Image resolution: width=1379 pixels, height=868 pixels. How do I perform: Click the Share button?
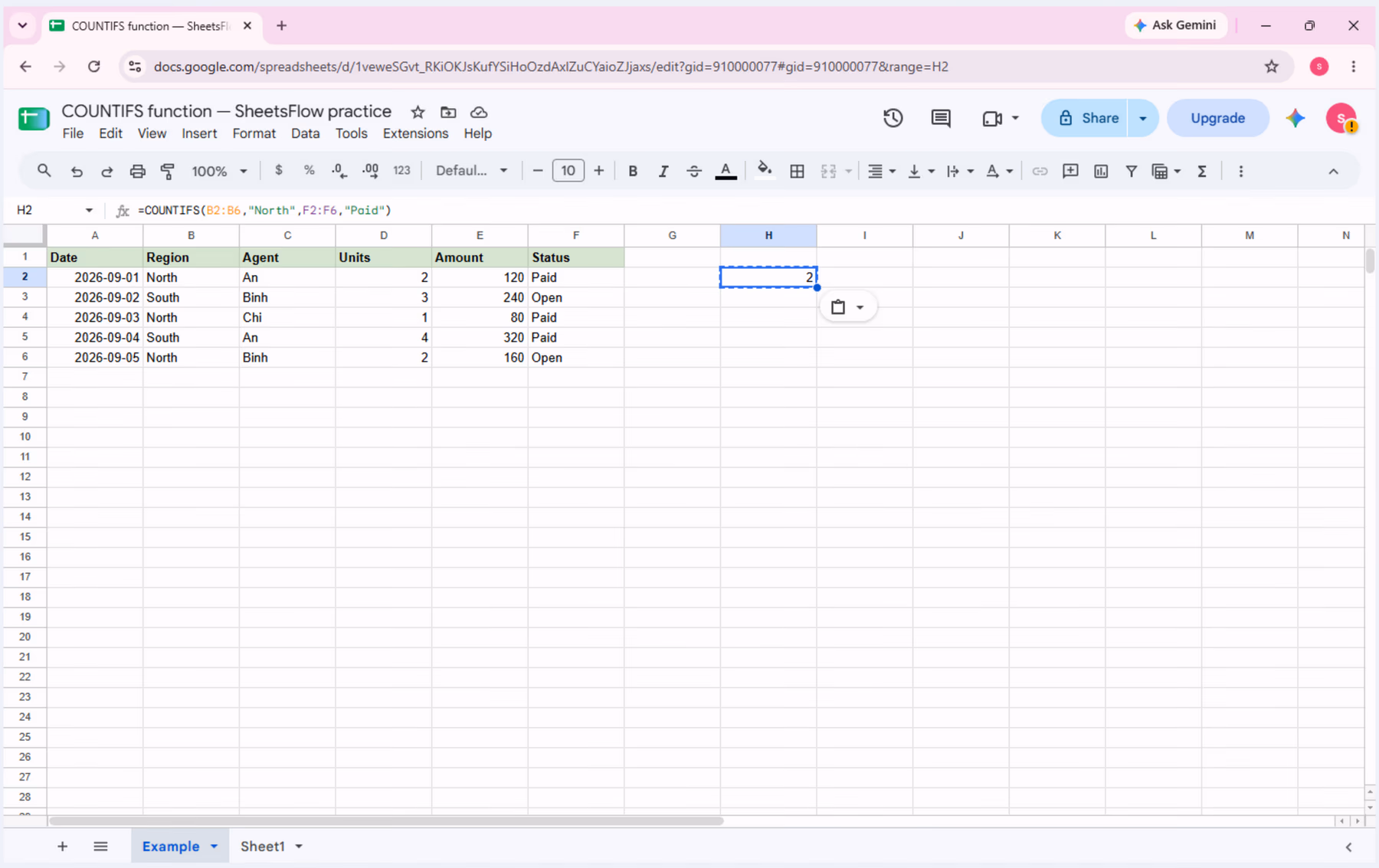[1085, 118]
